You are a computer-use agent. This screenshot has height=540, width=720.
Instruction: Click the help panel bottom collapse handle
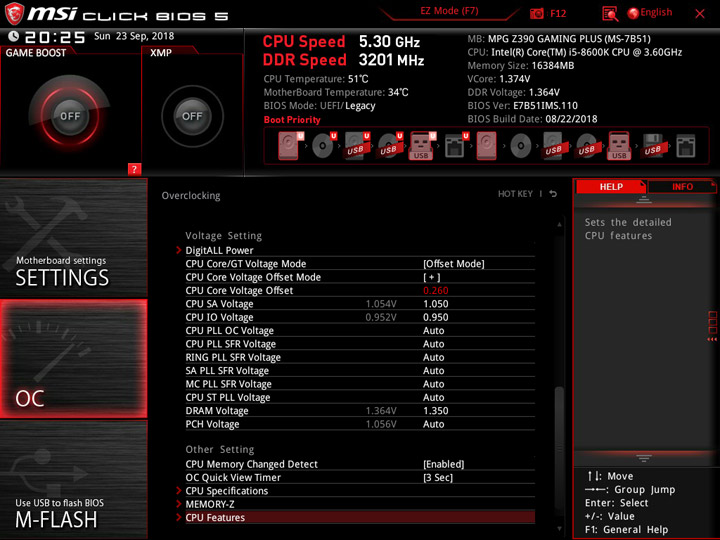click(644, 458)
